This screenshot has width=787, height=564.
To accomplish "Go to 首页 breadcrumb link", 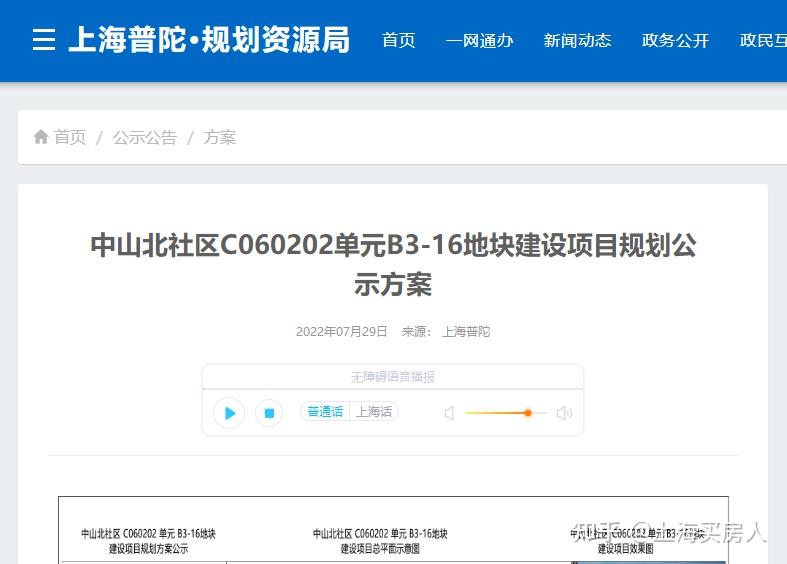I will click(x=70, y=137).
